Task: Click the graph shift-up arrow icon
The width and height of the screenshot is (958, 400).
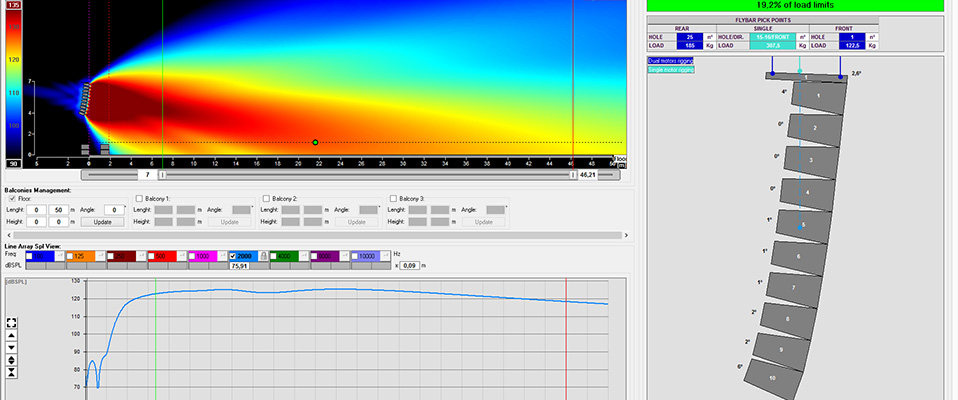Action: [11, 336]
